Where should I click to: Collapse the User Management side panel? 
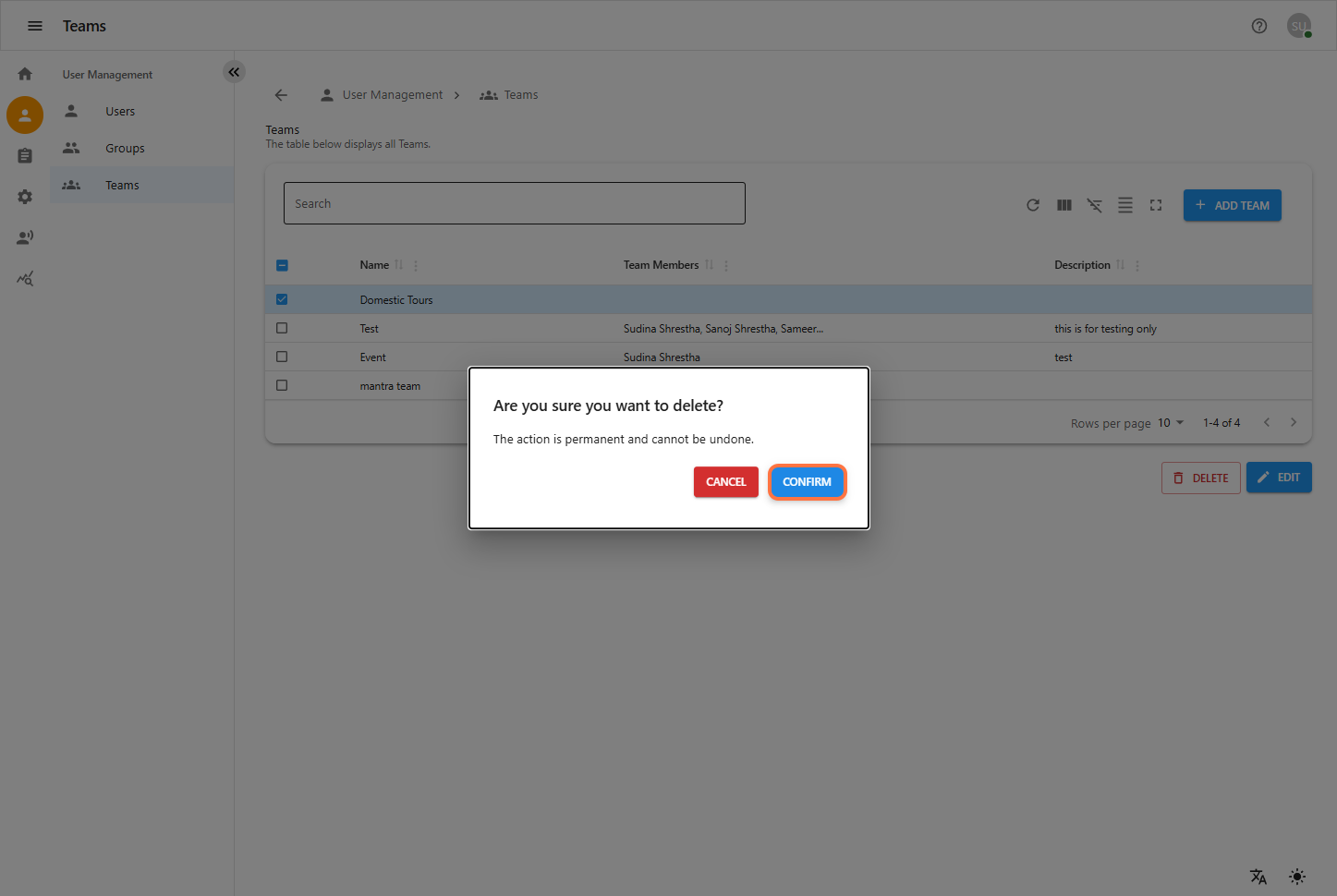(x=234, y=72)
